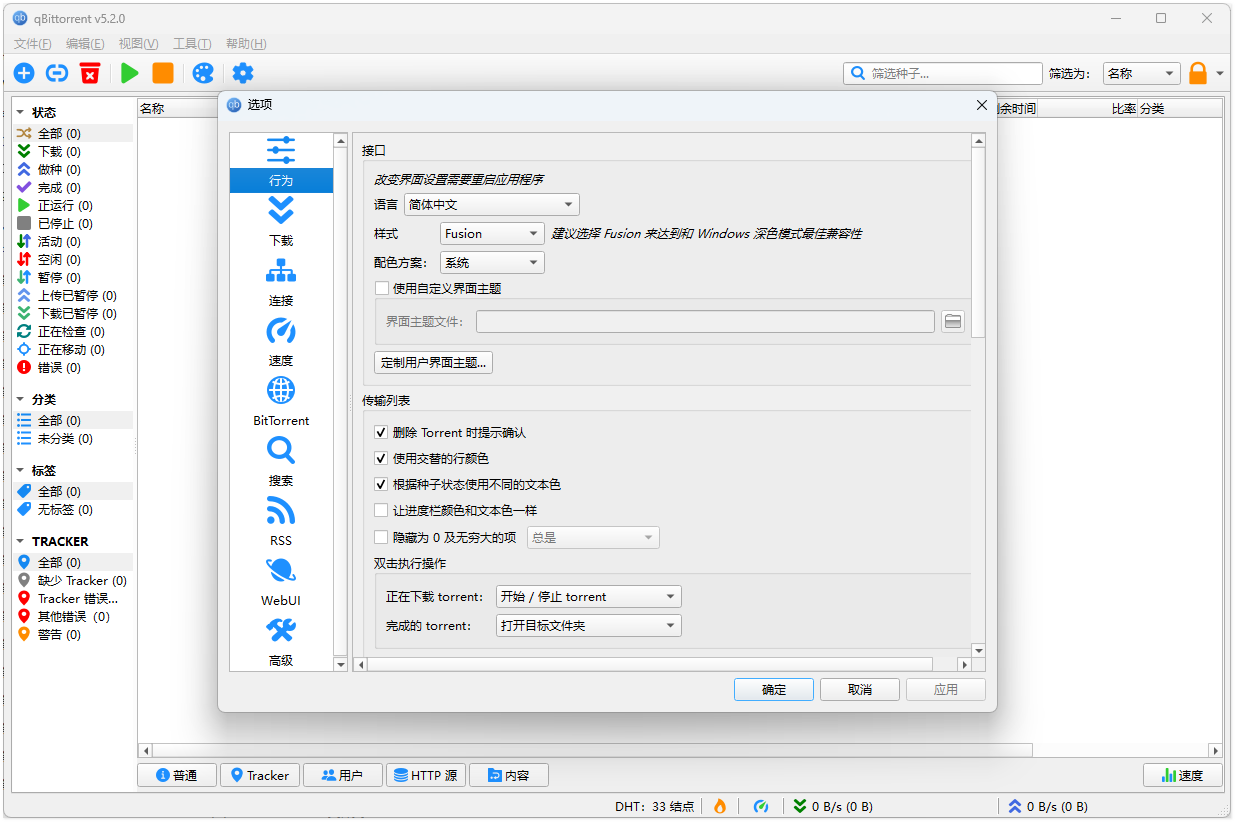Click the 界面主题文件 path field
Screen dimensions: 1235x822
click(x=705, y=322)
